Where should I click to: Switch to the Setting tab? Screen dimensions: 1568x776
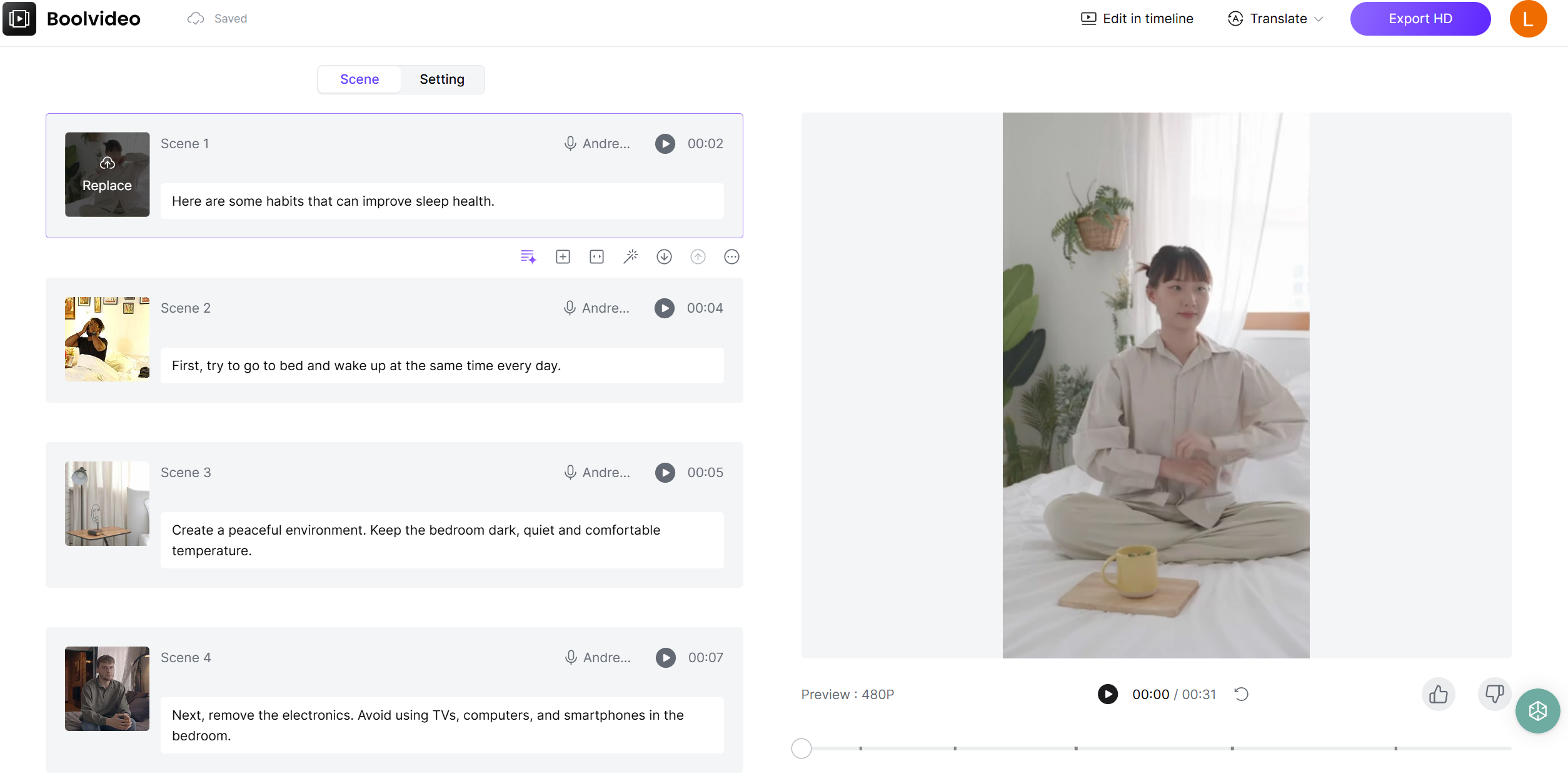click(442, 79)
